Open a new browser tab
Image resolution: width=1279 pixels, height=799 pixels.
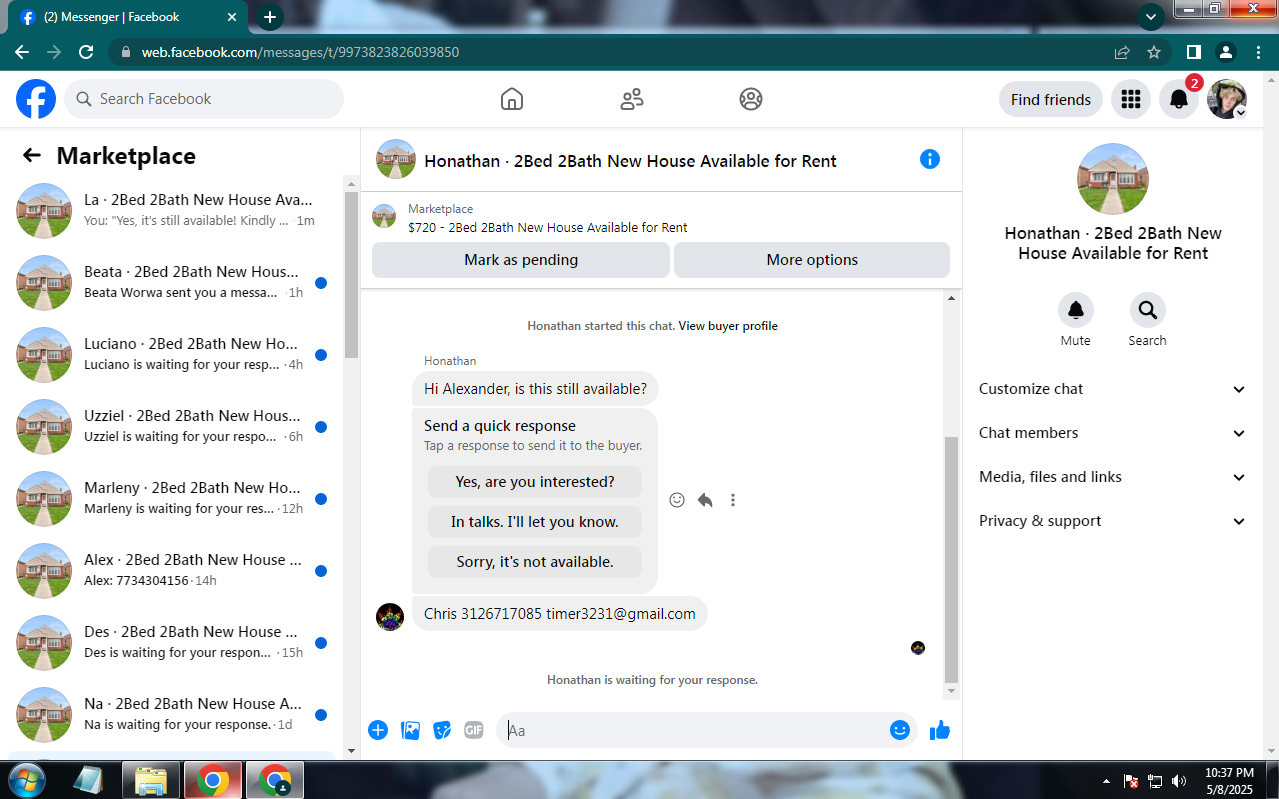click(x=270, y=17)
